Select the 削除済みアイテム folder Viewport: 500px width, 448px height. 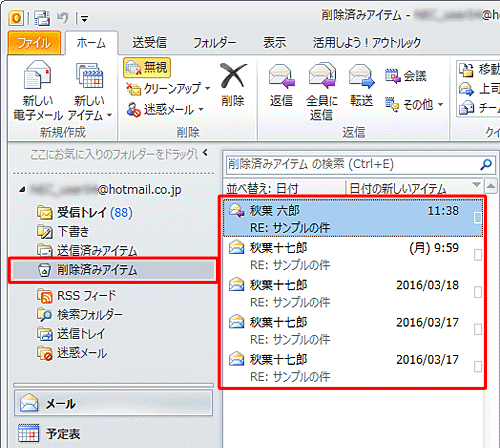point(113,270)
